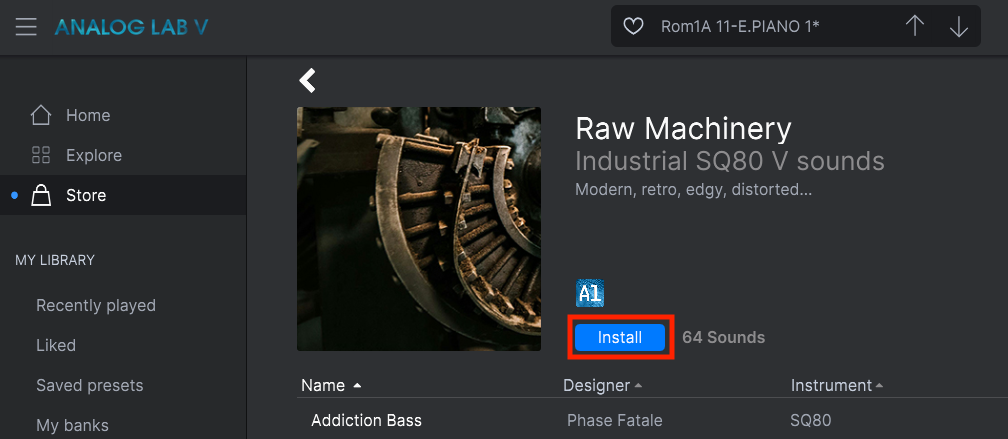Click the MY LIBRARY section header
Image resolution: width=1008 pixels, height=439 pixels.
[55, 260]
